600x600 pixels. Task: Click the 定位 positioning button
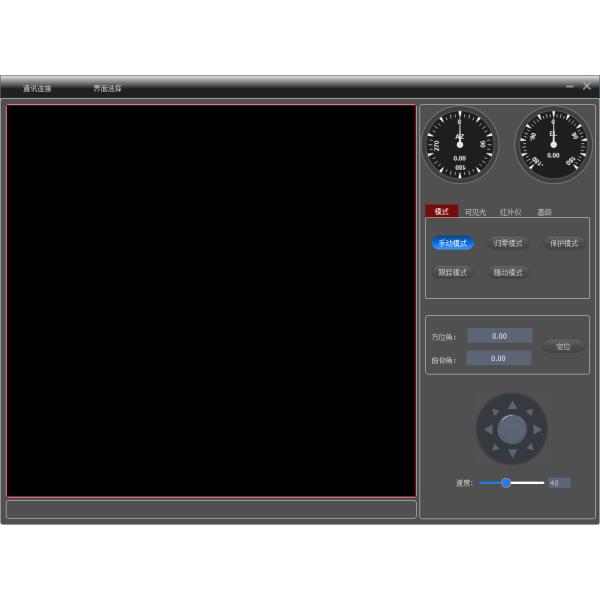563,346
